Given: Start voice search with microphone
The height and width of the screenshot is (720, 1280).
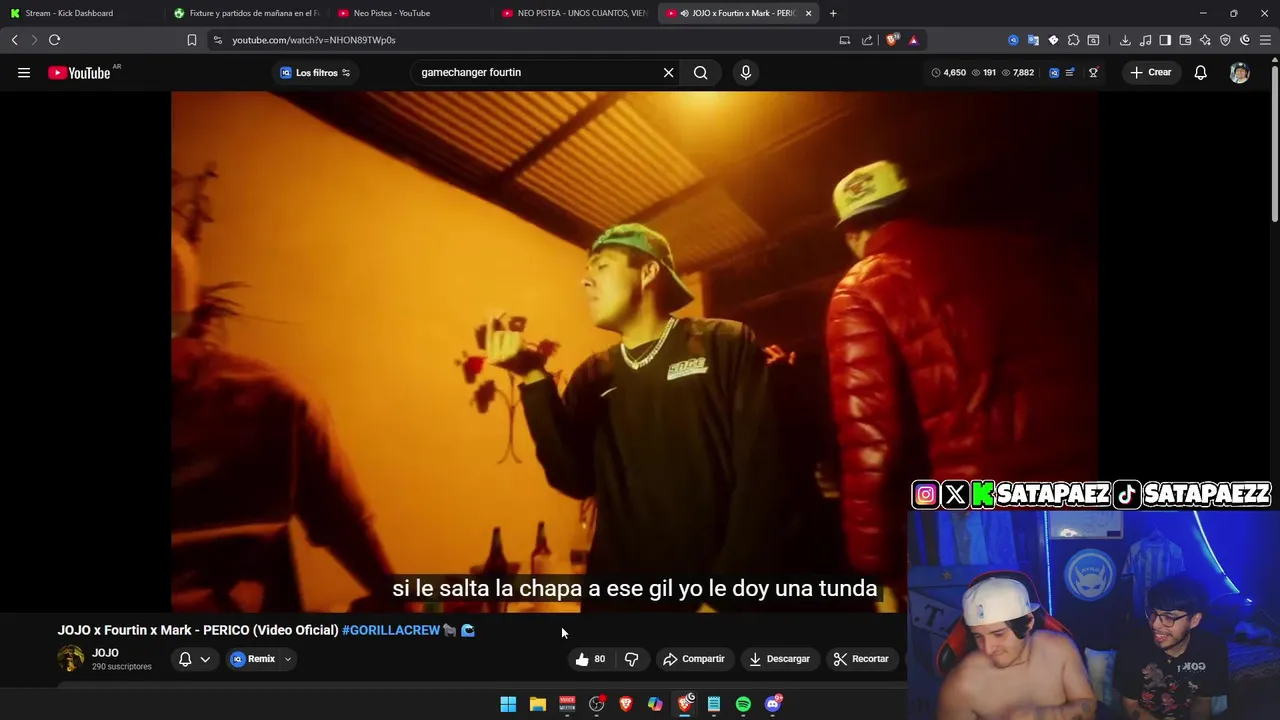Looking at the screenshot, I should [745, 72].
